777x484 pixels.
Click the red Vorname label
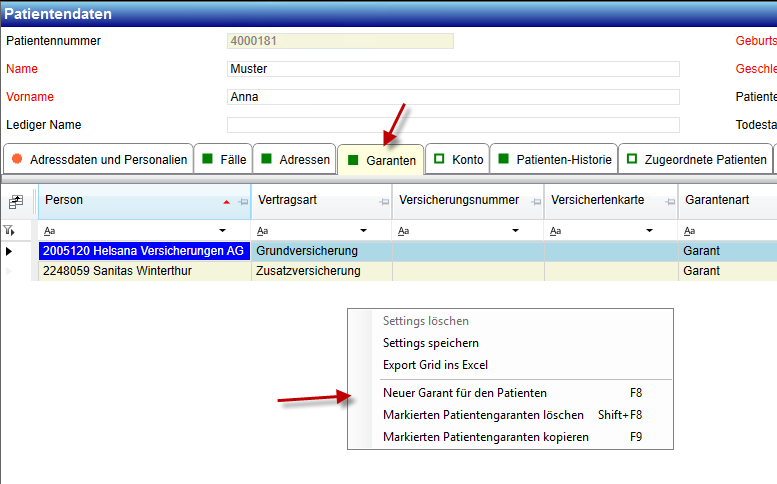pyautogui.click(x=30, y=97)
